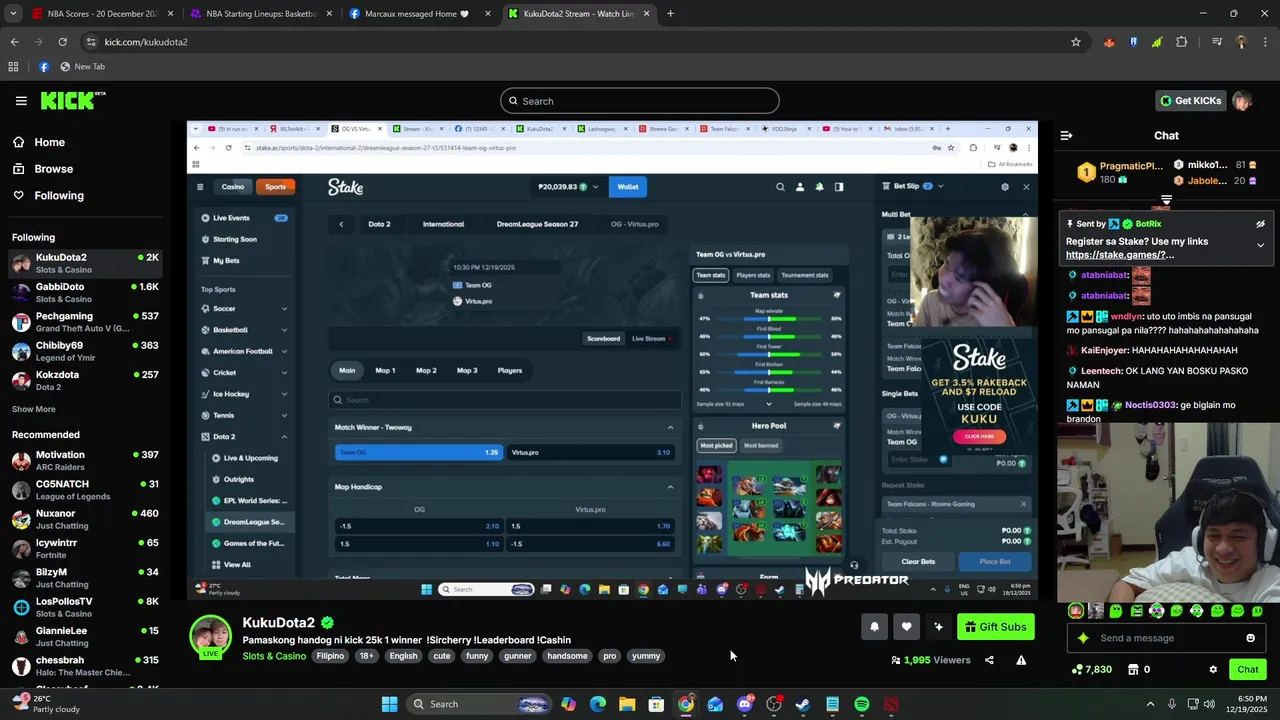Click the green Chat send button

pyautogui.click(x=1248, y=670)
